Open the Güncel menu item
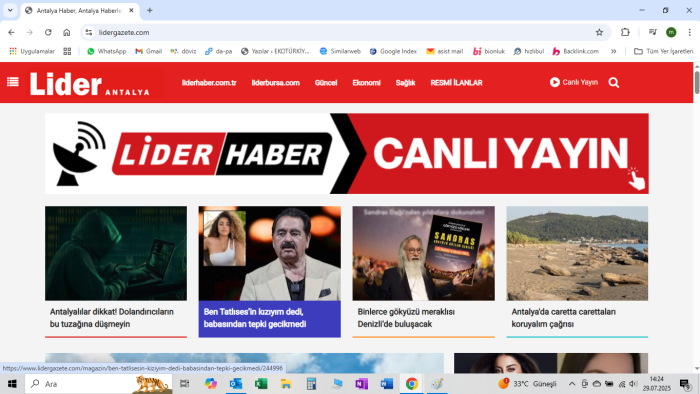The image size is (700, 394). [x=326, y=83]
